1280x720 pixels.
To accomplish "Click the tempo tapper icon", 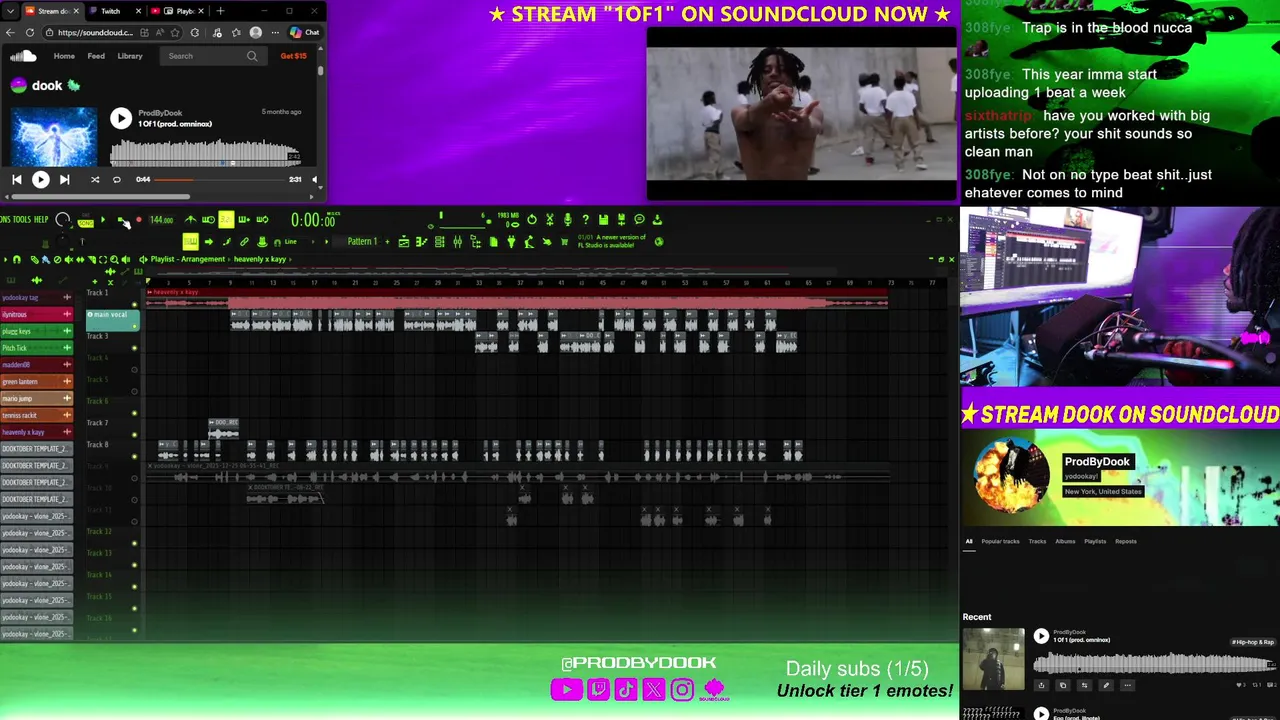I will coord(529,241).
